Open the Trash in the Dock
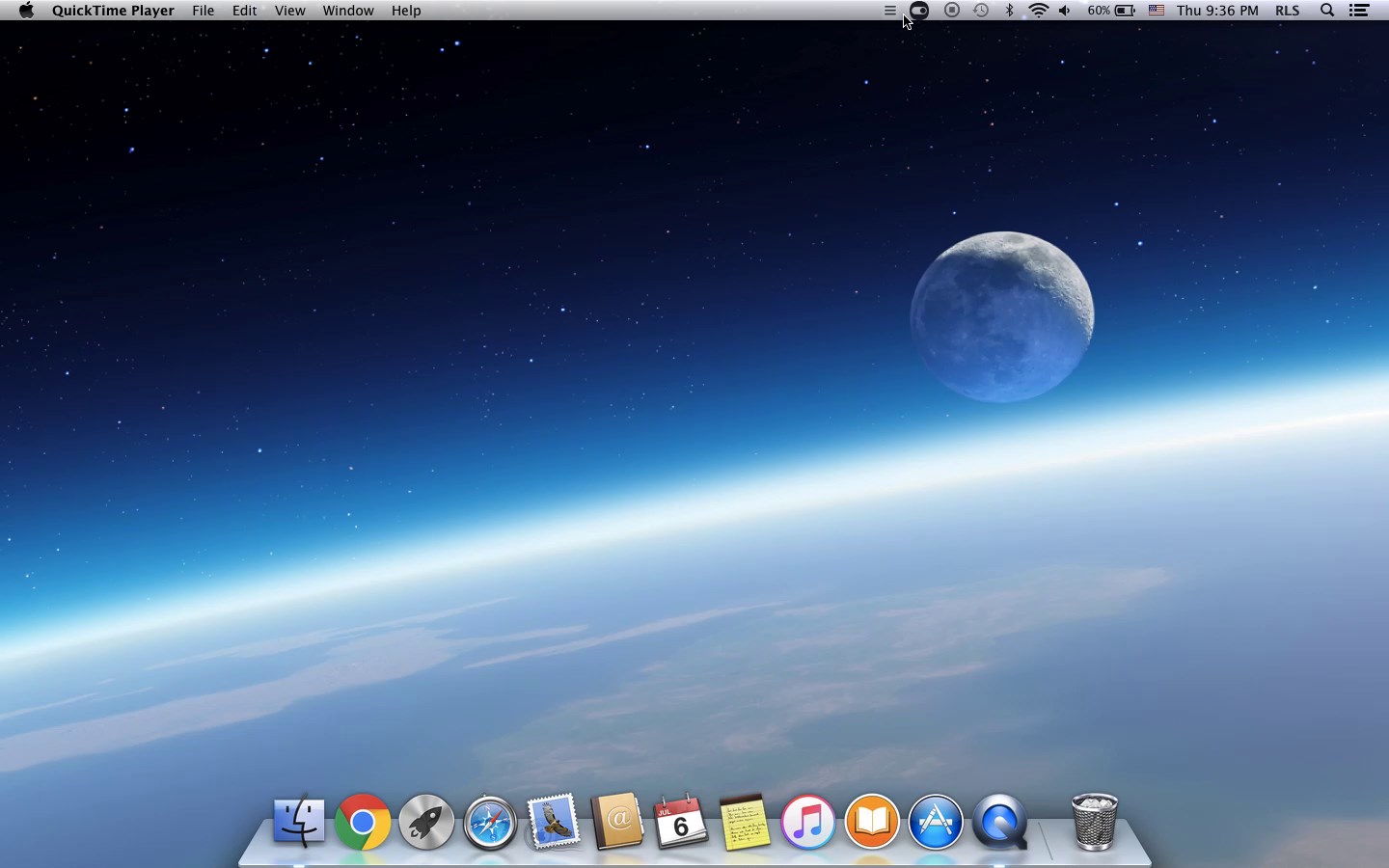 tap(1095, 822)
